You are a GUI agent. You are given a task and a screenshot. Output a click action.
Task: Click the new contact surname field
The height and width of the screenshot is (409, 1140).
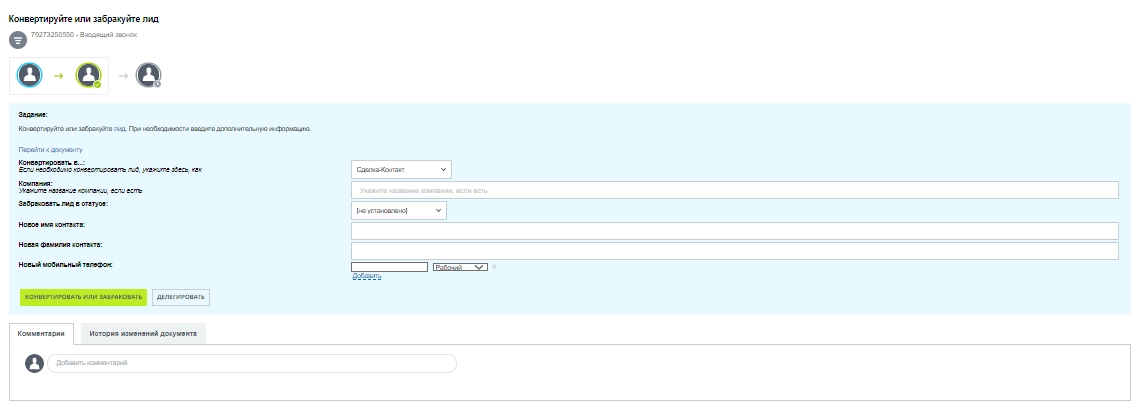(734, 251)
